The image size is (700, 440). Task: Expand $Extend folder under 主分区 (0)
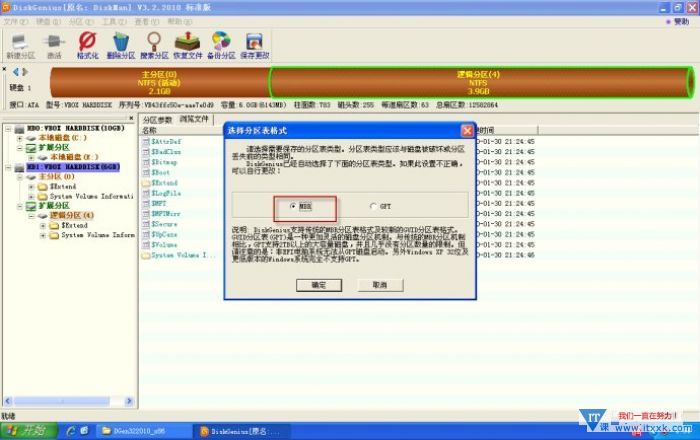[x=31, y=187]
